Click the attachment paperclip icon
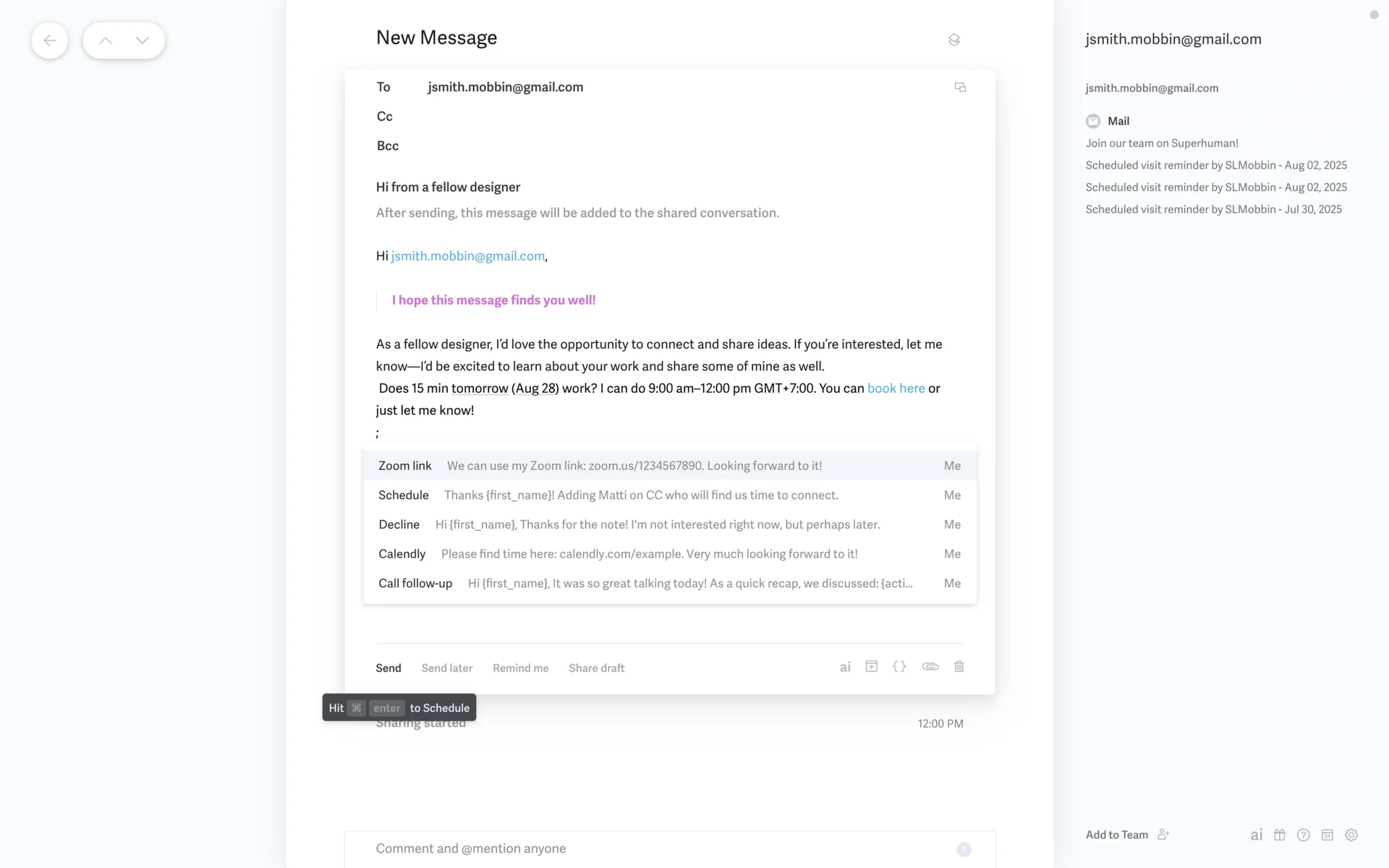1389x868 pixels. tap(930, 667)
